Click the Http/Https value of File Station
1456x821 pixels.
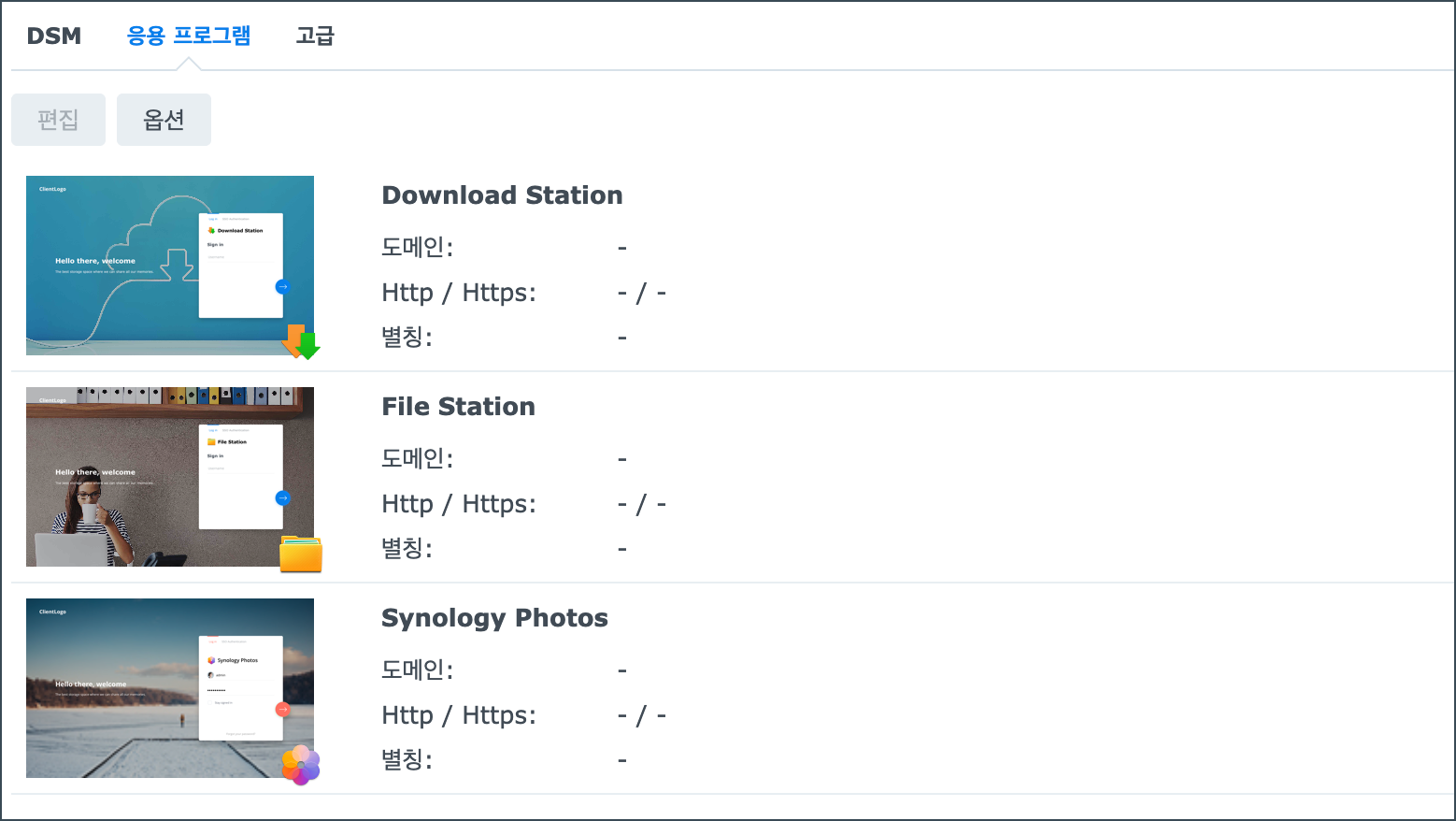[x=642, y=505]
